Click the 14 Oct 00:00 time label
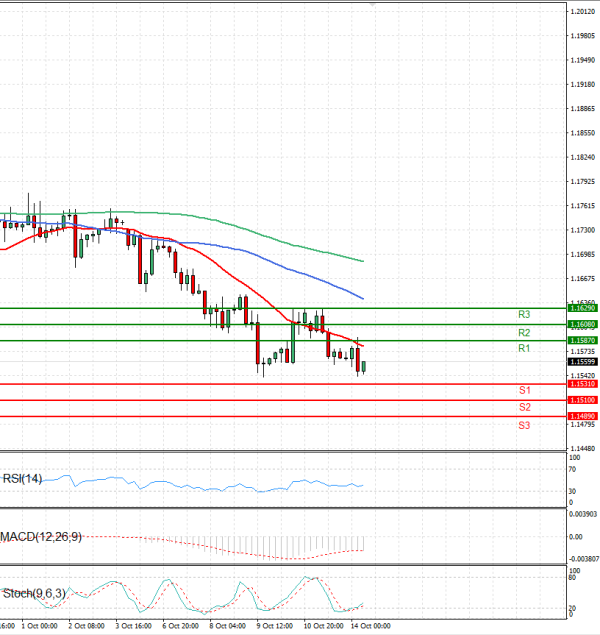600x635 pixels. click(369, 626)
